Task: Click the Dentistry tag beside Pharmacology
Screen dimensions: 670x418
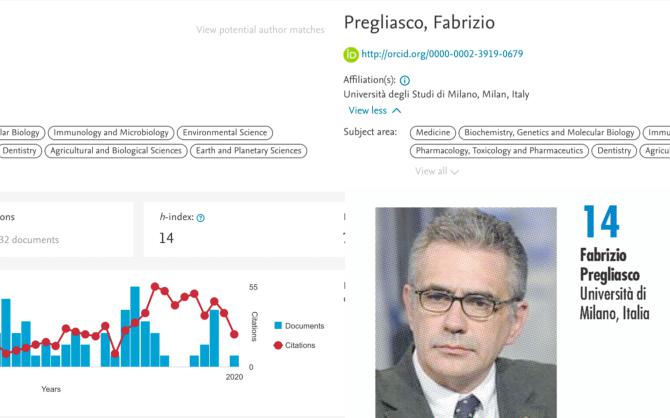Action: (614, 151)
